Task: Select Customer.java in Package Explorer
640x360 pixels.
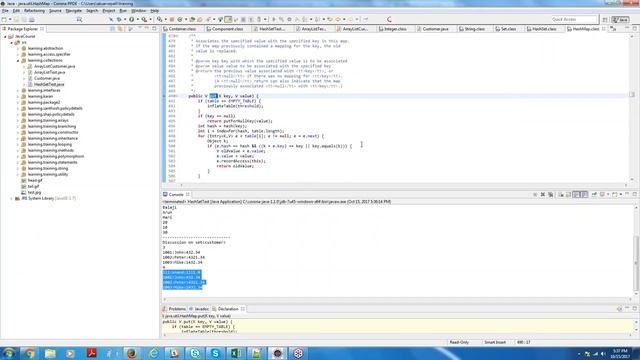Action: 47,78
